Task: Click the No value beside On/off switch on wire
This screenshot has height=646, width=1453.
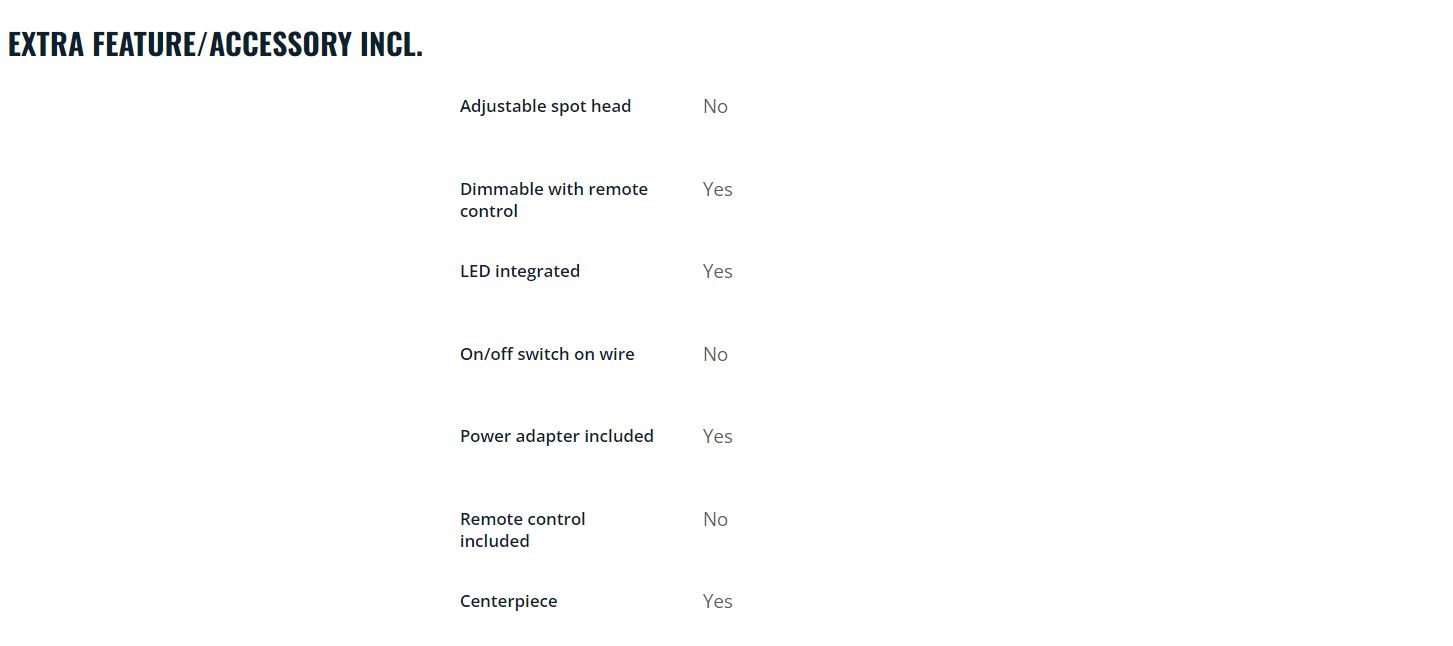Action: [x=715, y=354]
